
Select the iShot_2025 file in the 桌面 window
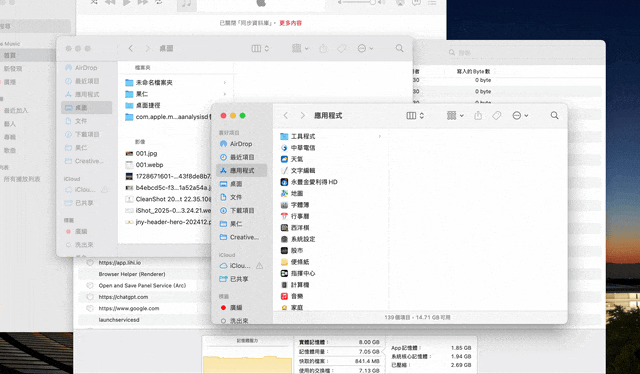[x=168, y=211]
